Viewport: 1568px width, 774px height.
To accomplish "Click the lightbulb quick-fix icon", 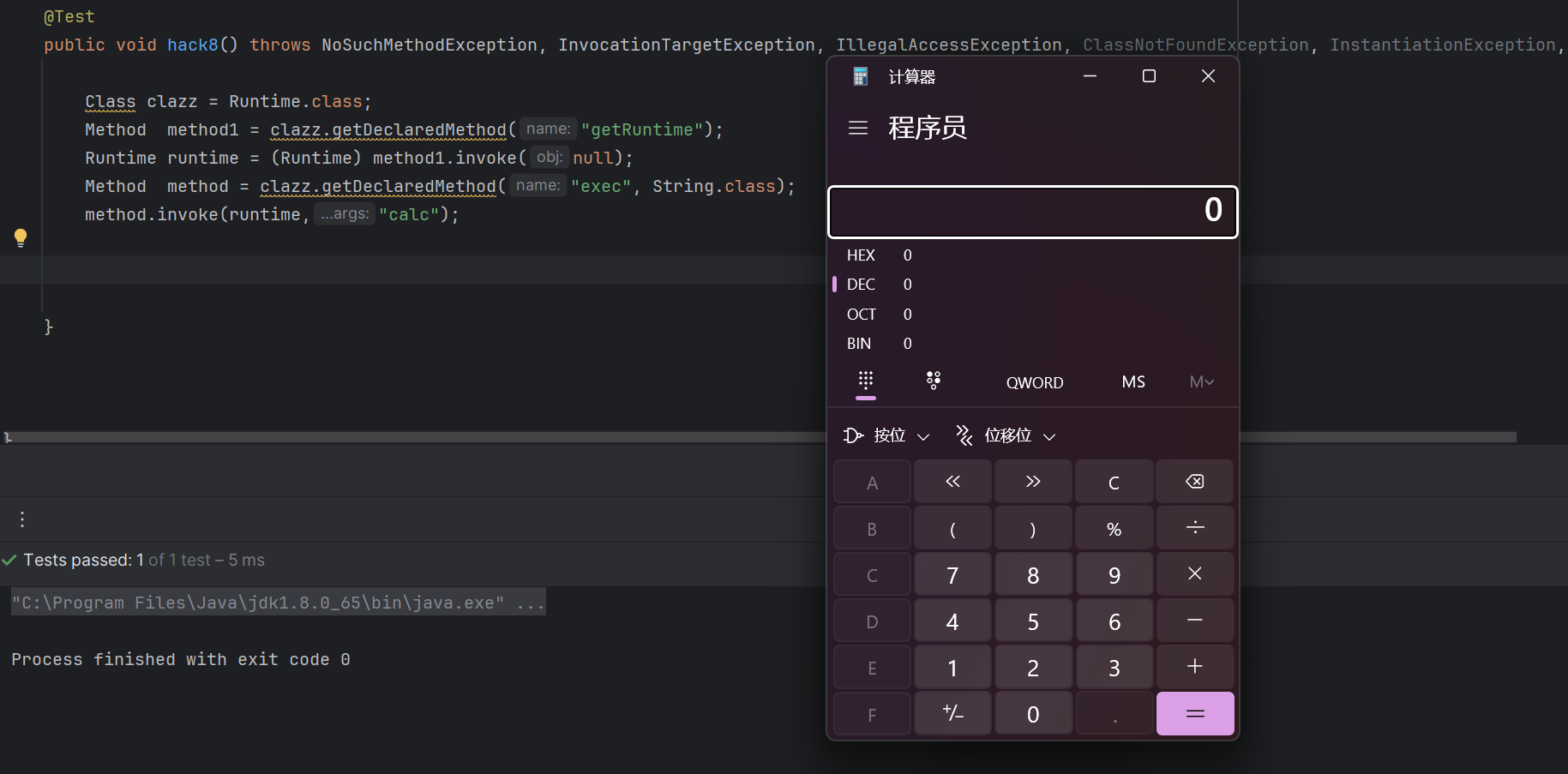I will (21, 237).
